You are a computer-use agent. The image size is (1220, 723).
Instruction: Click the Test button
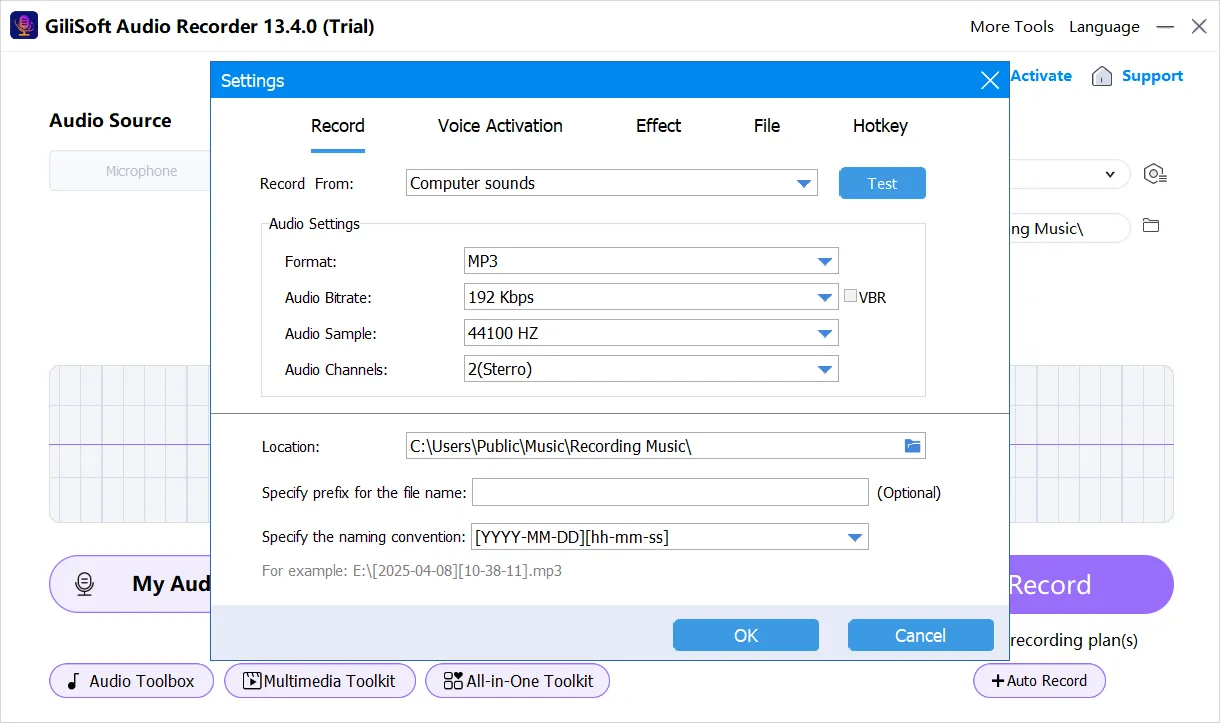[882, 183]
